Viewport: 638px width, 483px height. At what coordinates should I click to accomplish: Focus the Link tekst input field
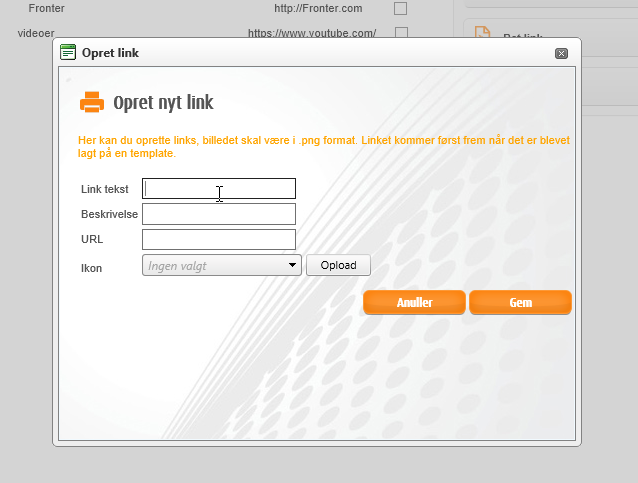219,188
